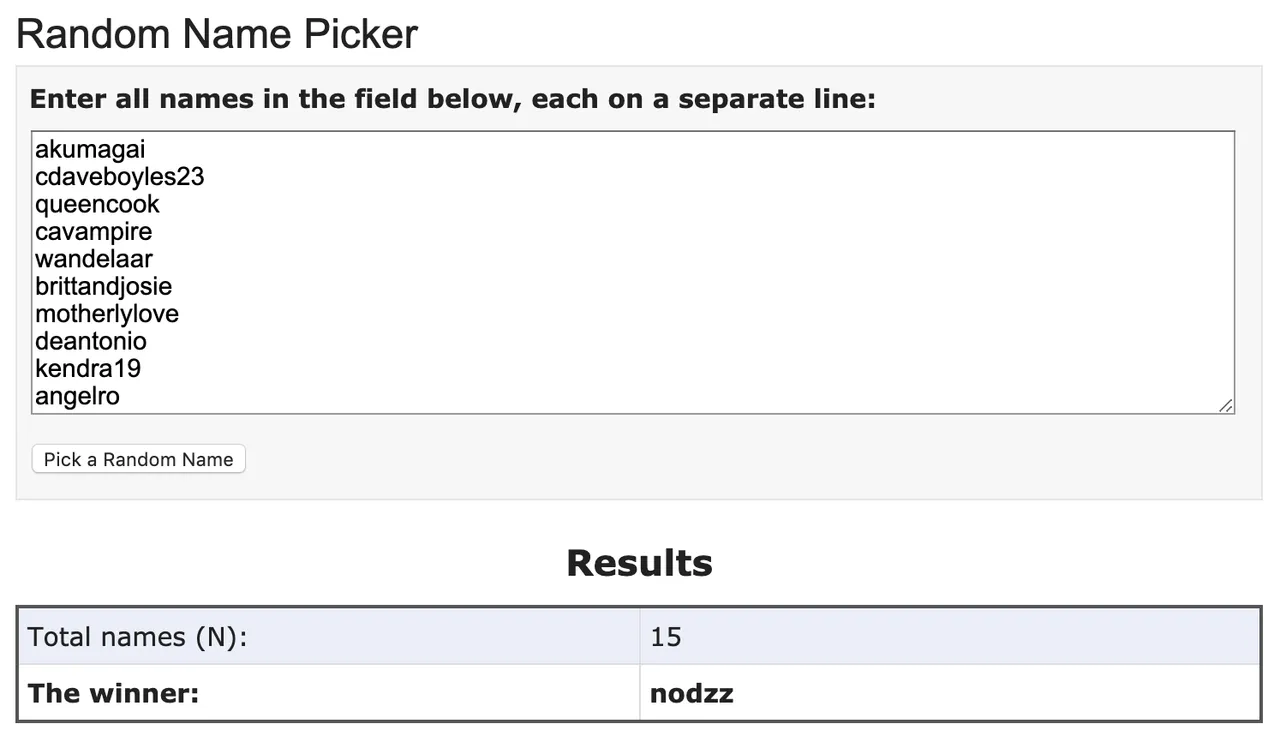Click the 'Enter all names' field label
The height and width of the screenshot is (742, 1280).
(x=452, y=100)
